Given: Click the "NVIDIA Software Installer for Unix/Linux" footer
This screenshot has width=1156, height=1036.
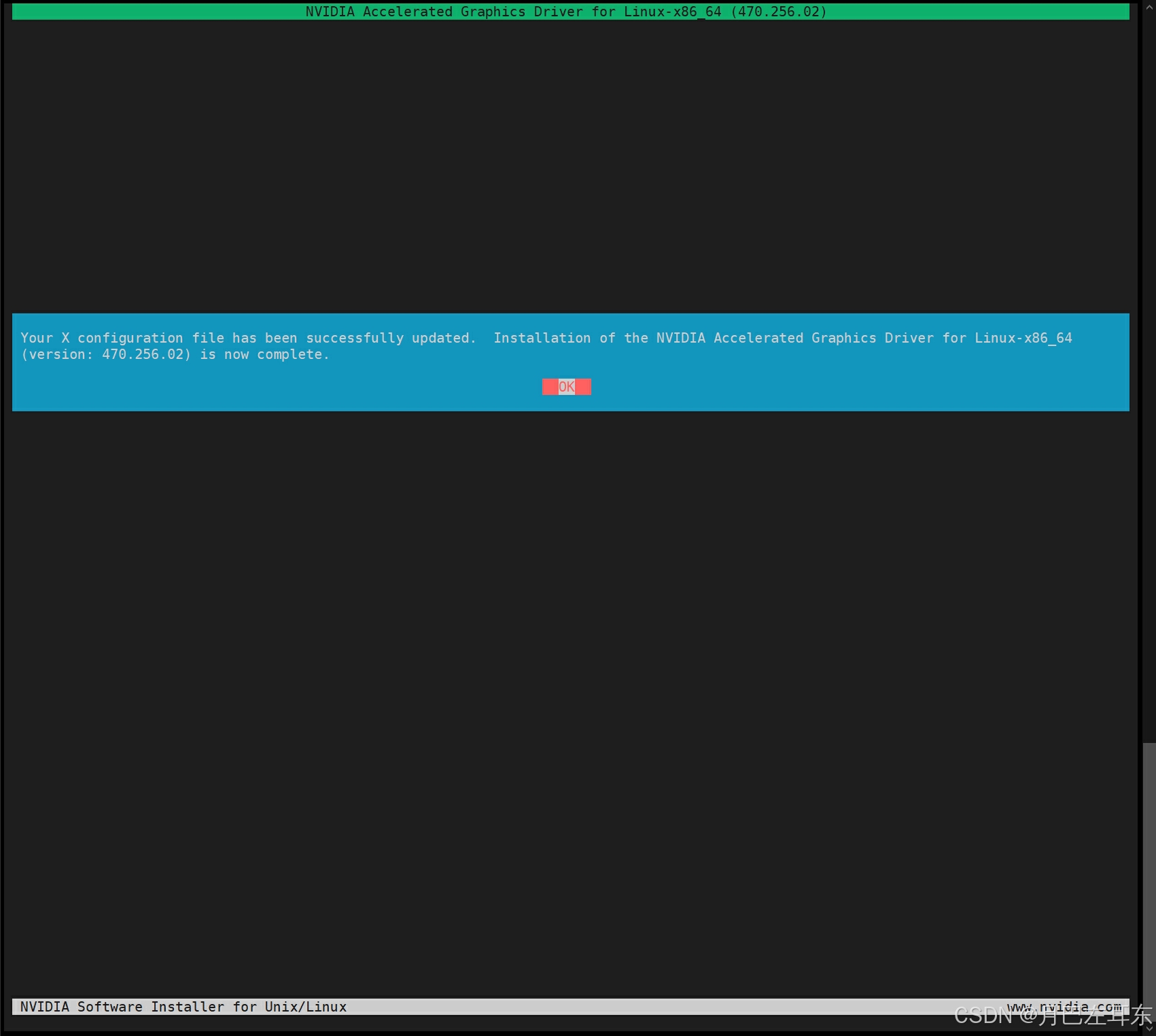Looking at the screenshot, I should pos(183,1007).
